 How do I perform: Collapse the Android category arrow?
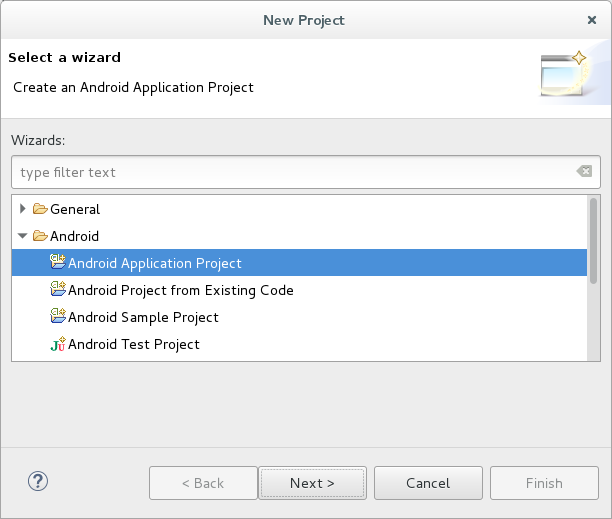[23, 236]
